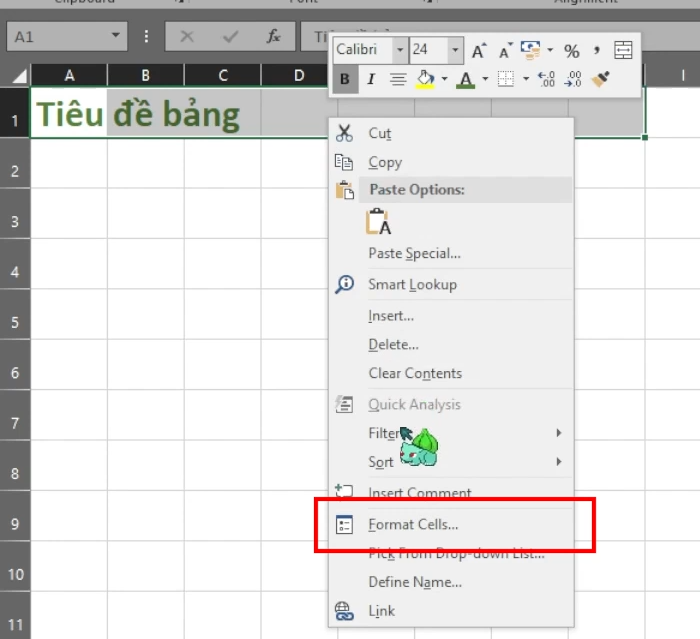Expand the Filter submenu
Viewport: 700px width, 639px height.
(558, 433)
